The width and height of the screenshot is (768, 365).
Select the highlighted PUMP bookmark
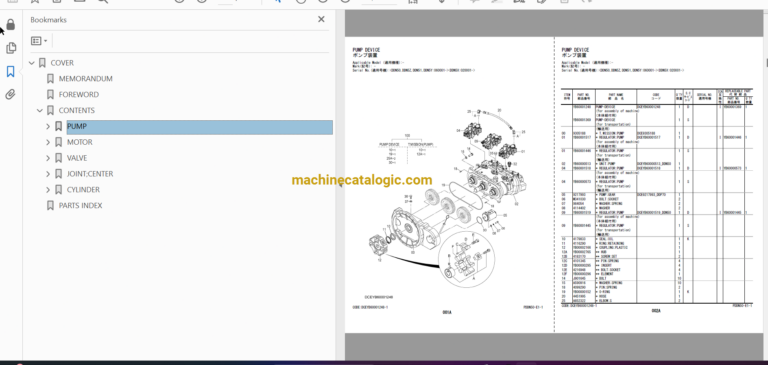coord(199,127)
